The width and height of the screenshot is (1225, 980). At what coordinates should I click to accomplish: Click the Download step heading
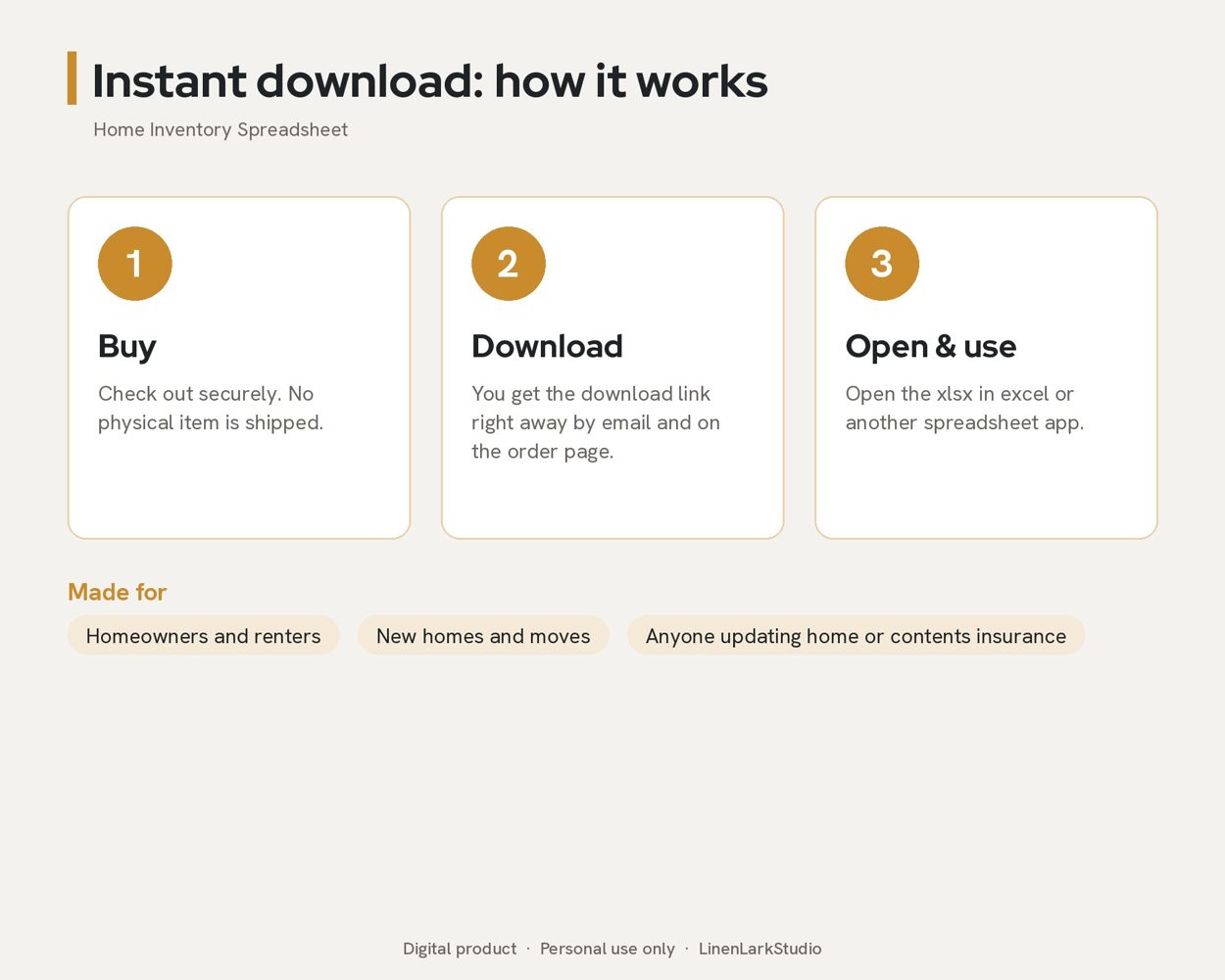click(547, 346)
